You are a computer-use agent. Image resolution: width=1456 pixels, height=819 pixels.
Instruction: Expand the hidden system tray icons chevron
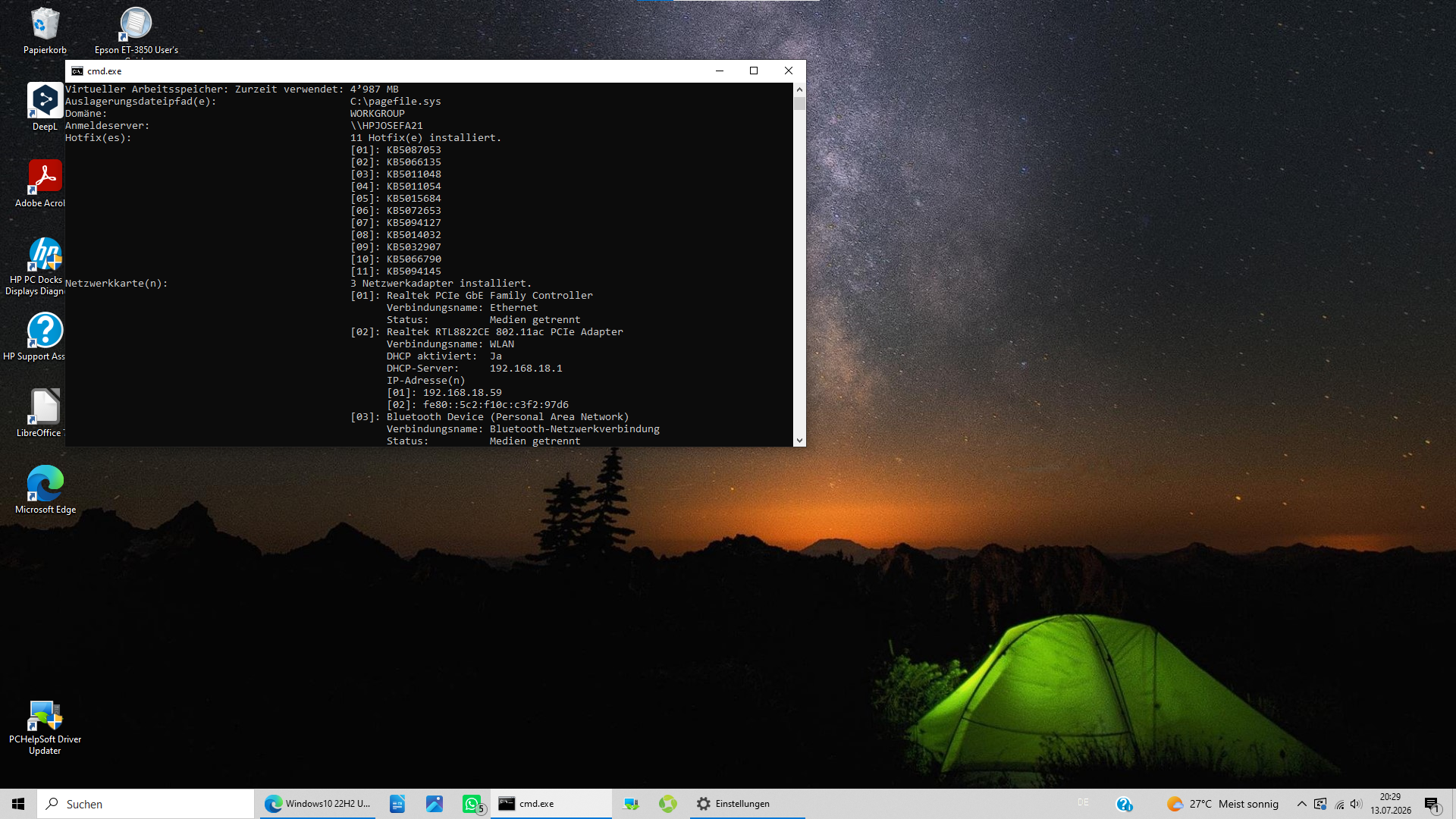click(1301, 804)
